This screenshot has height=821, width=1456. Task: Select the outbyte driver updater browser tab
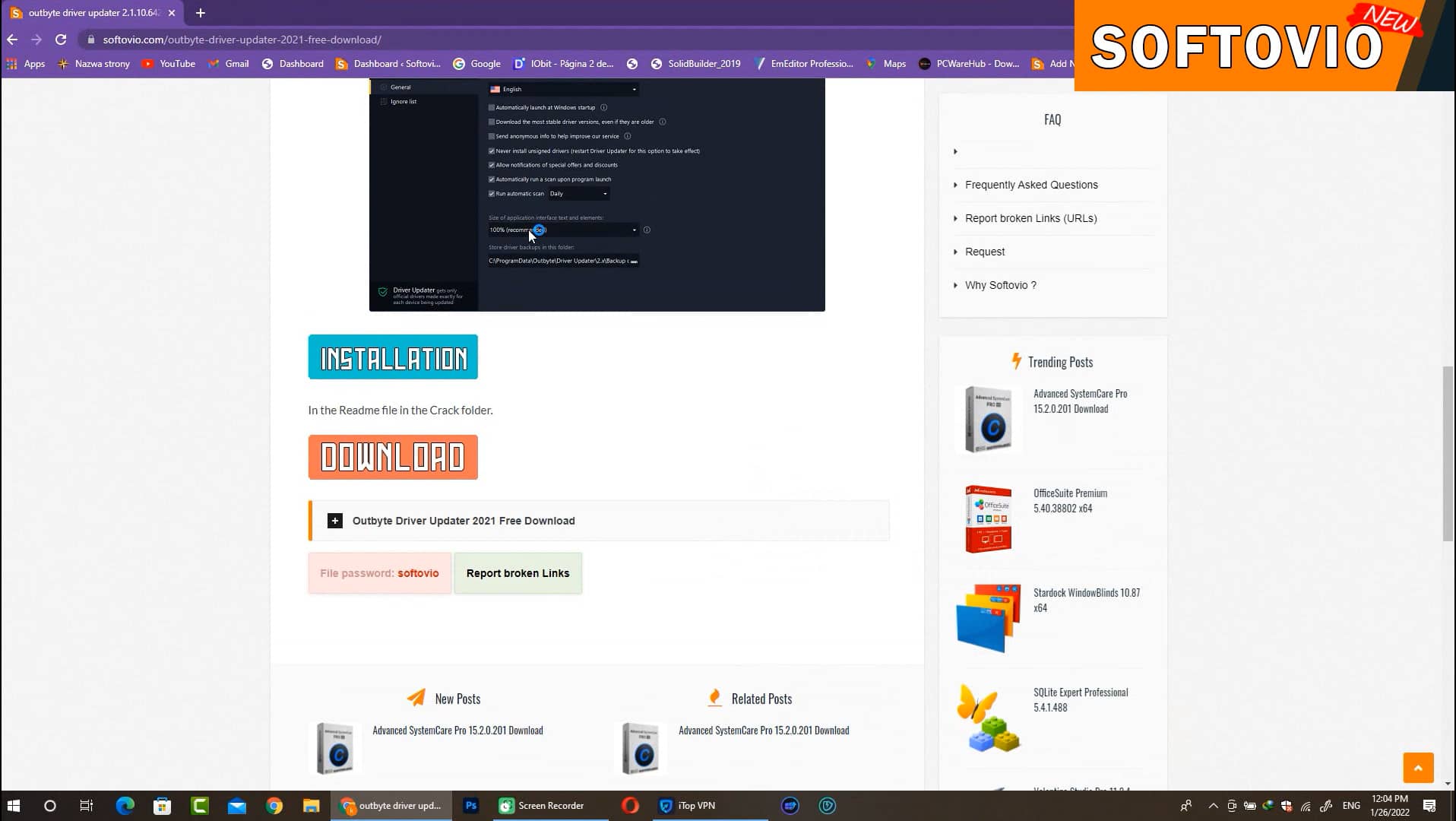coord(91,13)
